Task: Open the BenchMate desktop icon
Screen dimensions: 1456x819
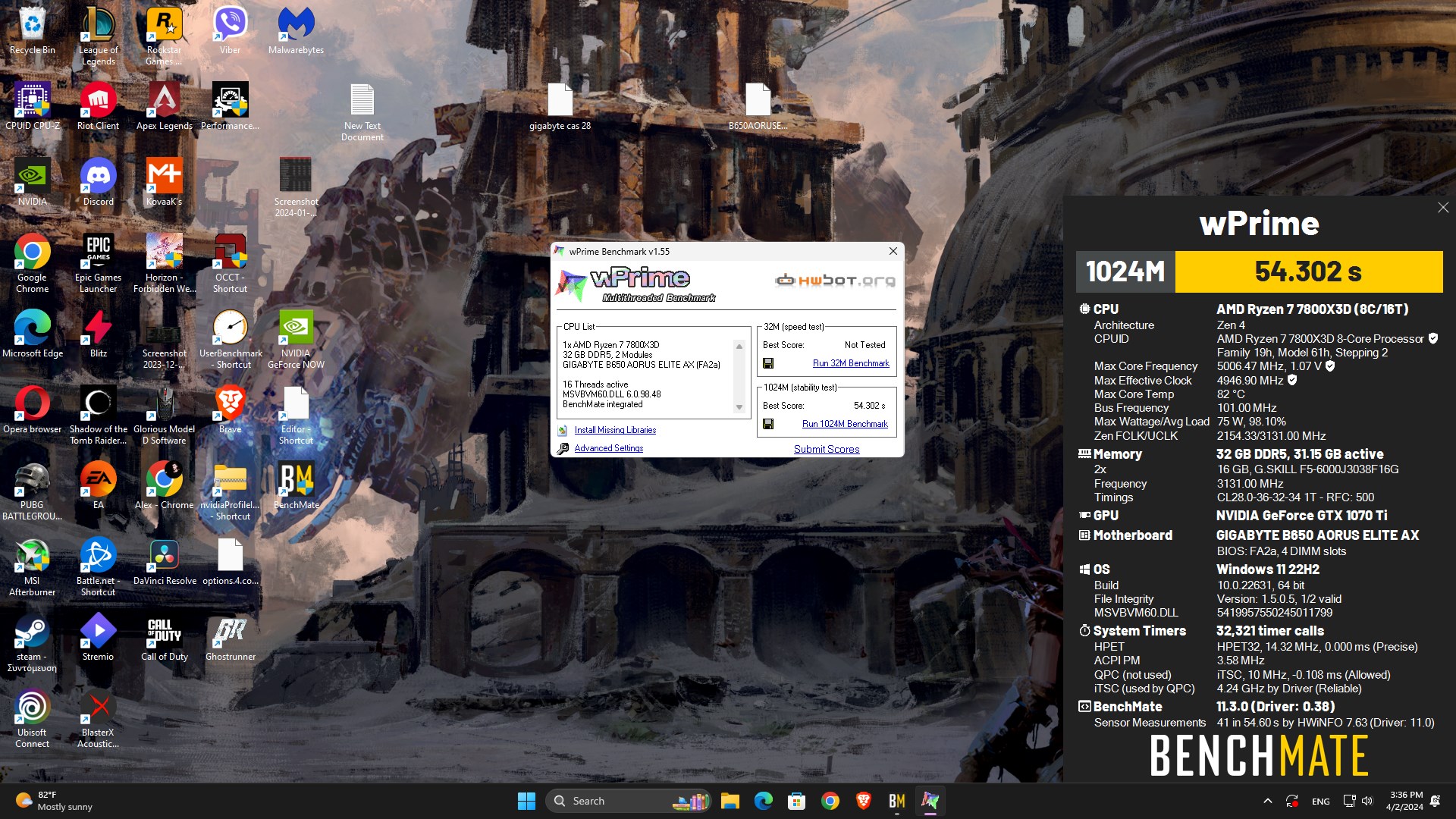Action: [x=296, y=486]
